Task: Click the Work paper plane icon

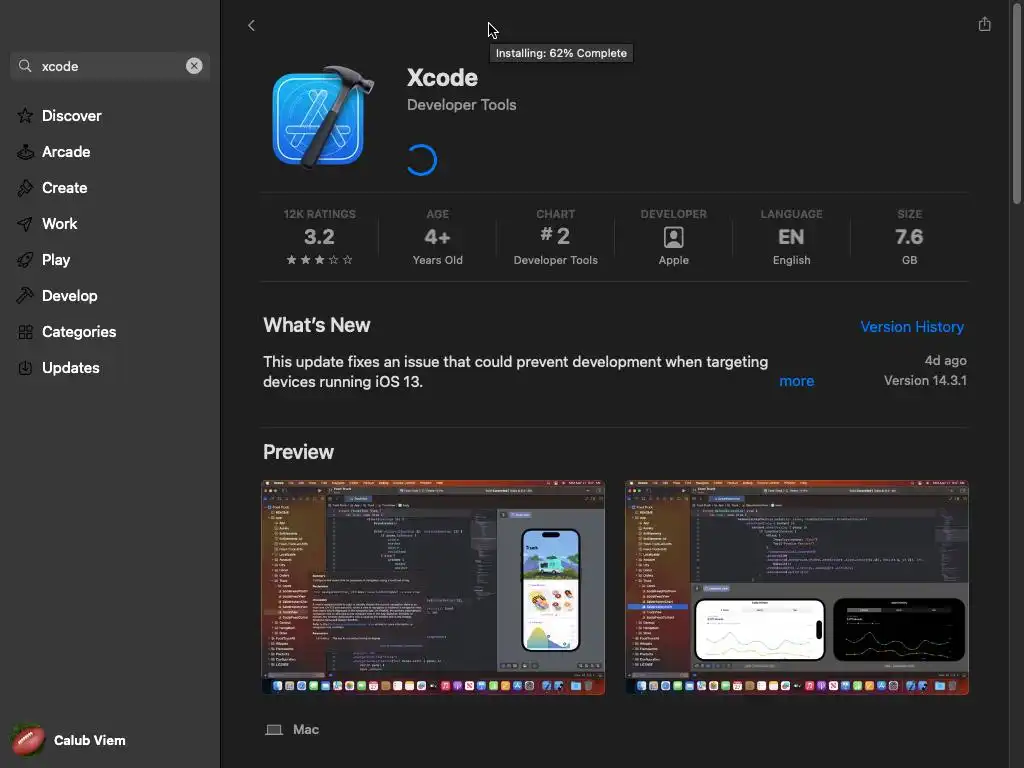Action: pyautogui.click(x=25, y=224)
